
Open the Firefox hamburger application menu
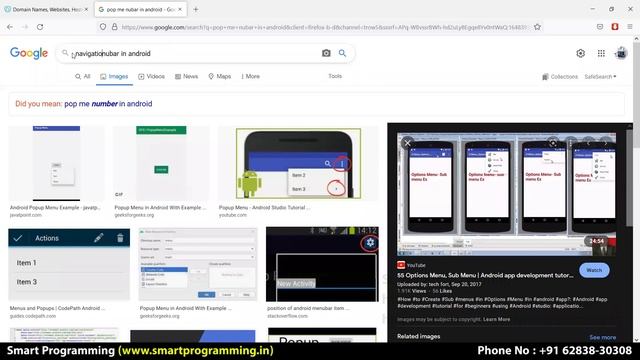click(630, 27)
